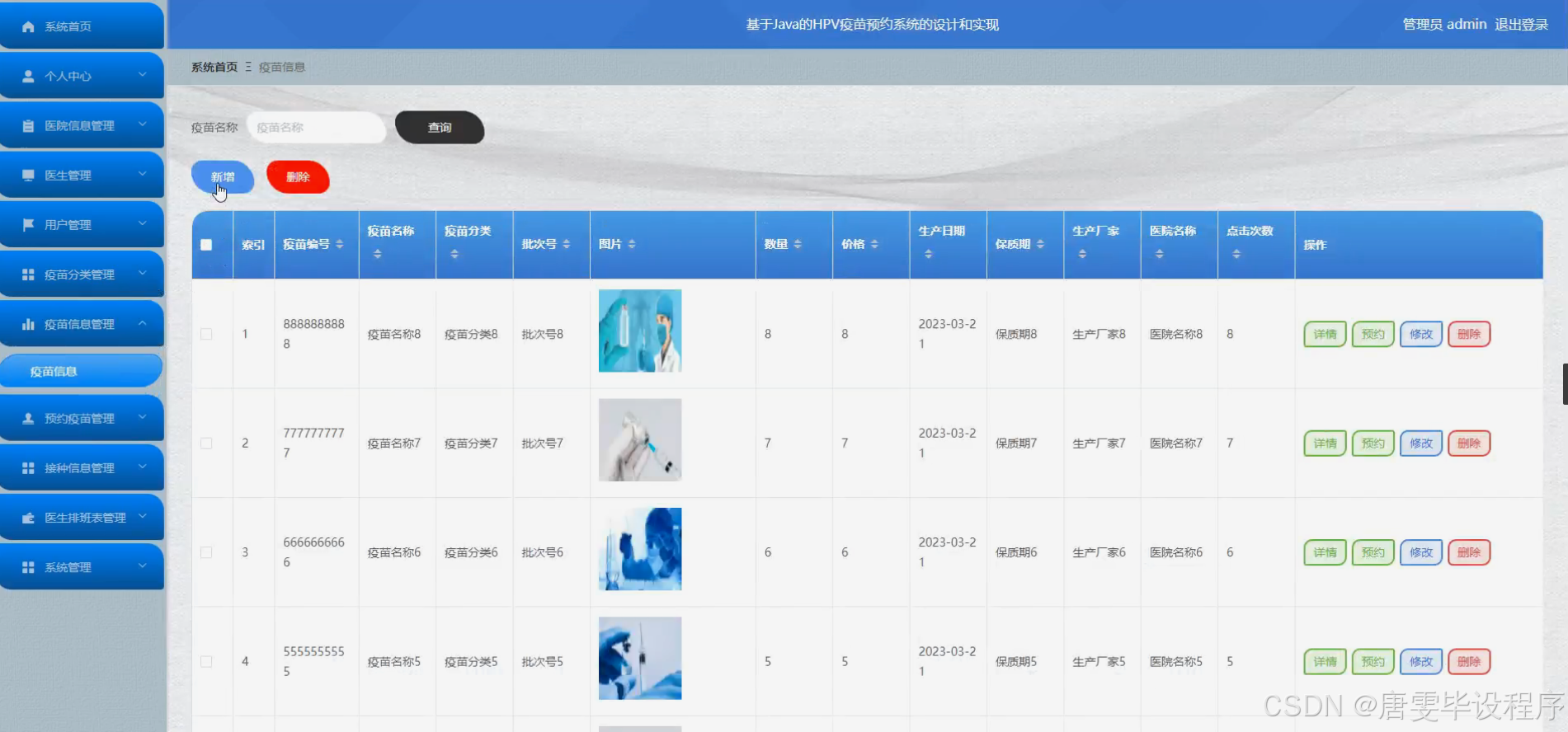Click the flag icon beside 用户管理
The image size is (1568, 732).
pyautogui.click(x=28, y=224)
